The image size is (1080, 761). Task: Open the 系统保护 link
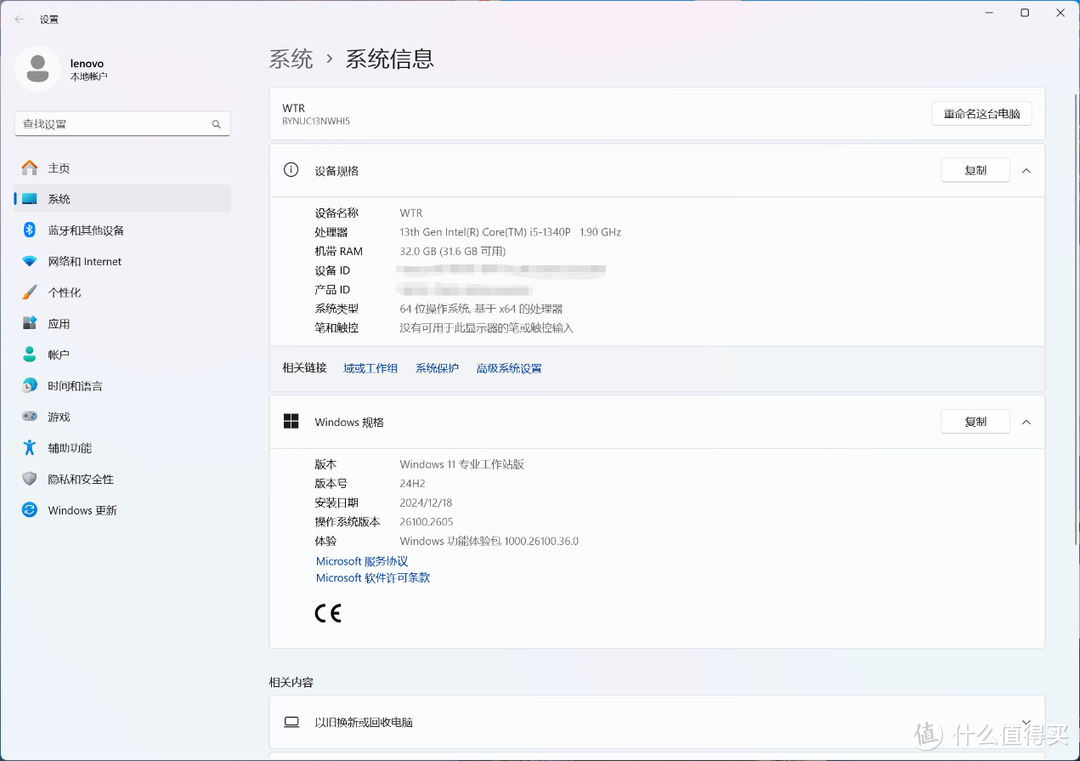[437, 368]
